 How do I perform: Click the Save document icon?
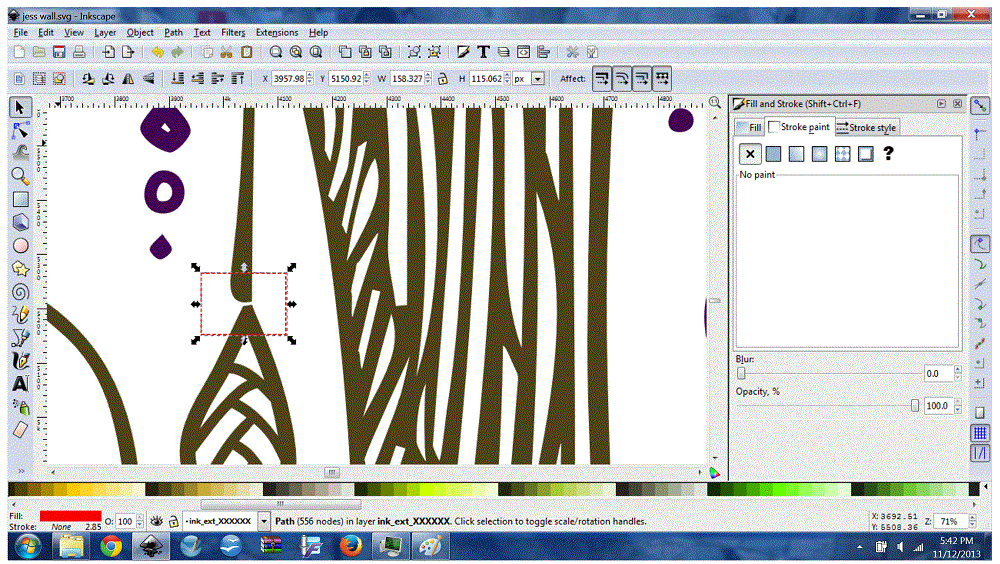59,52
